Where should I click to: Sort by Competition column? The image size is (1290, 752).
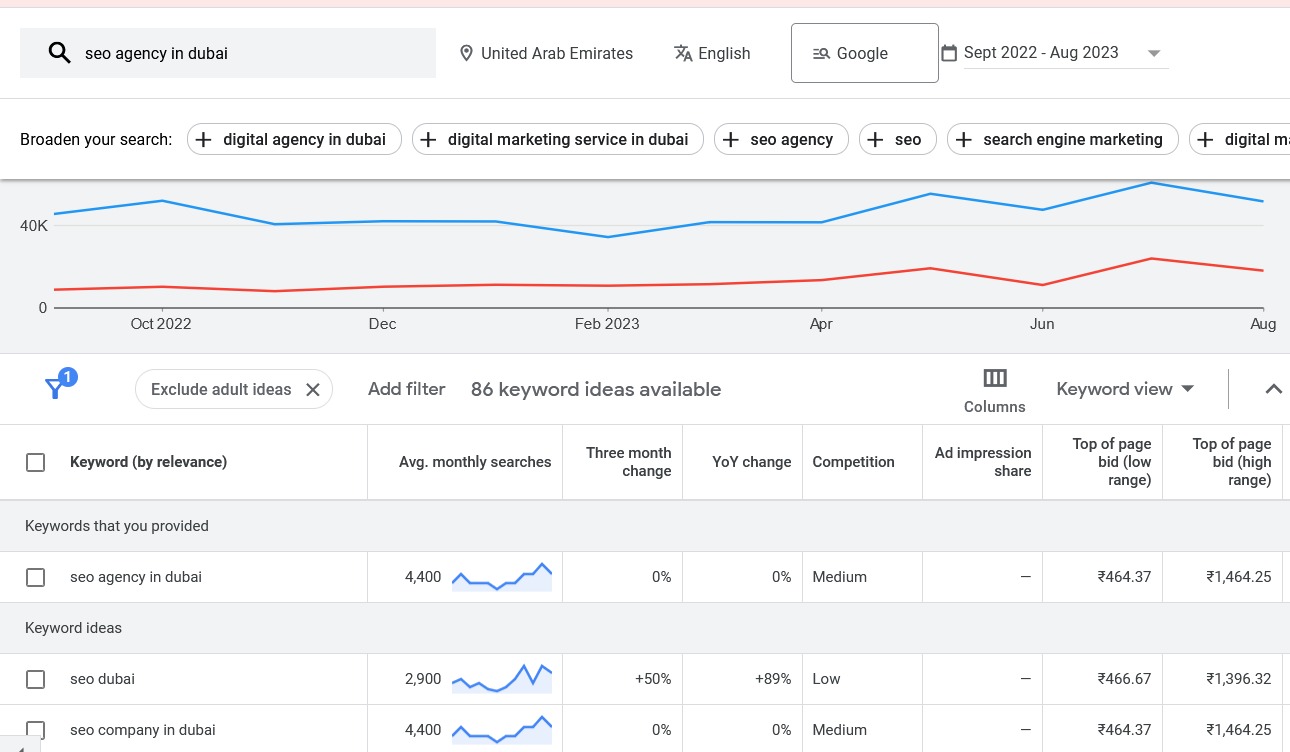coord(853,462)
